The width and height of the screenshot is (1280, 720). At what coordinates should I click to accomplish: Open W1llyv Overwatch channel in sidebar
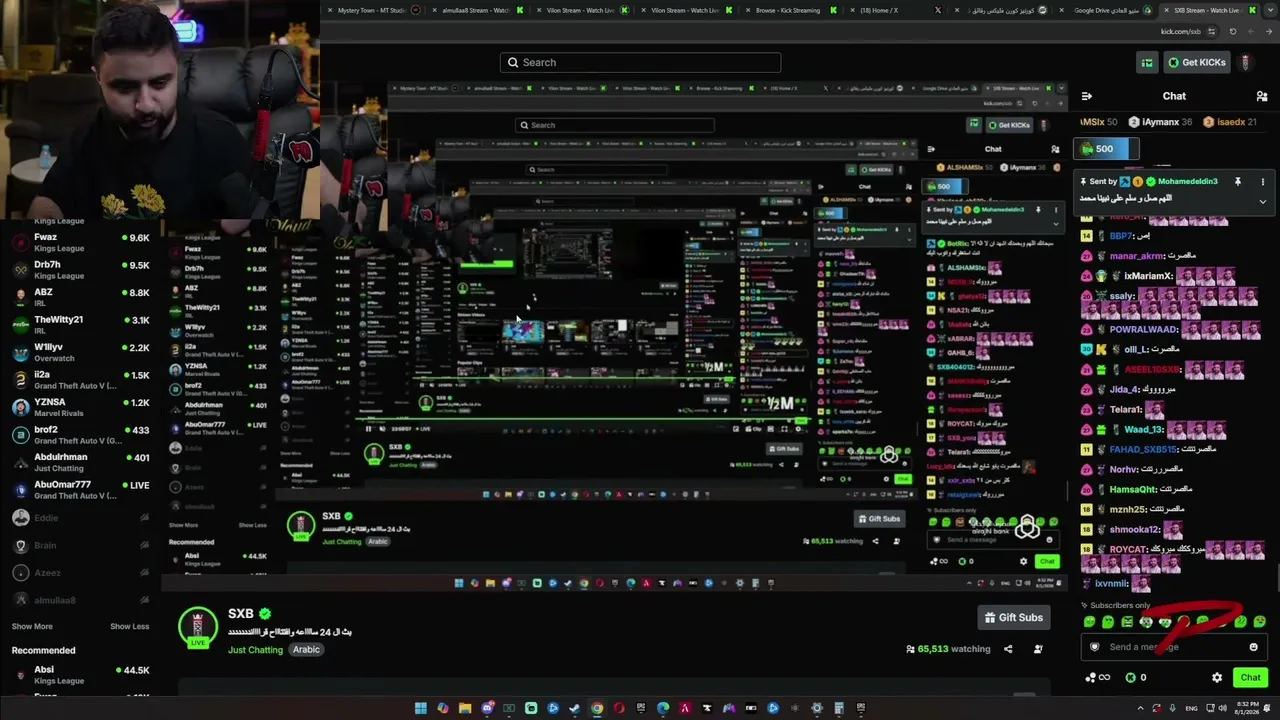(80, 352)
